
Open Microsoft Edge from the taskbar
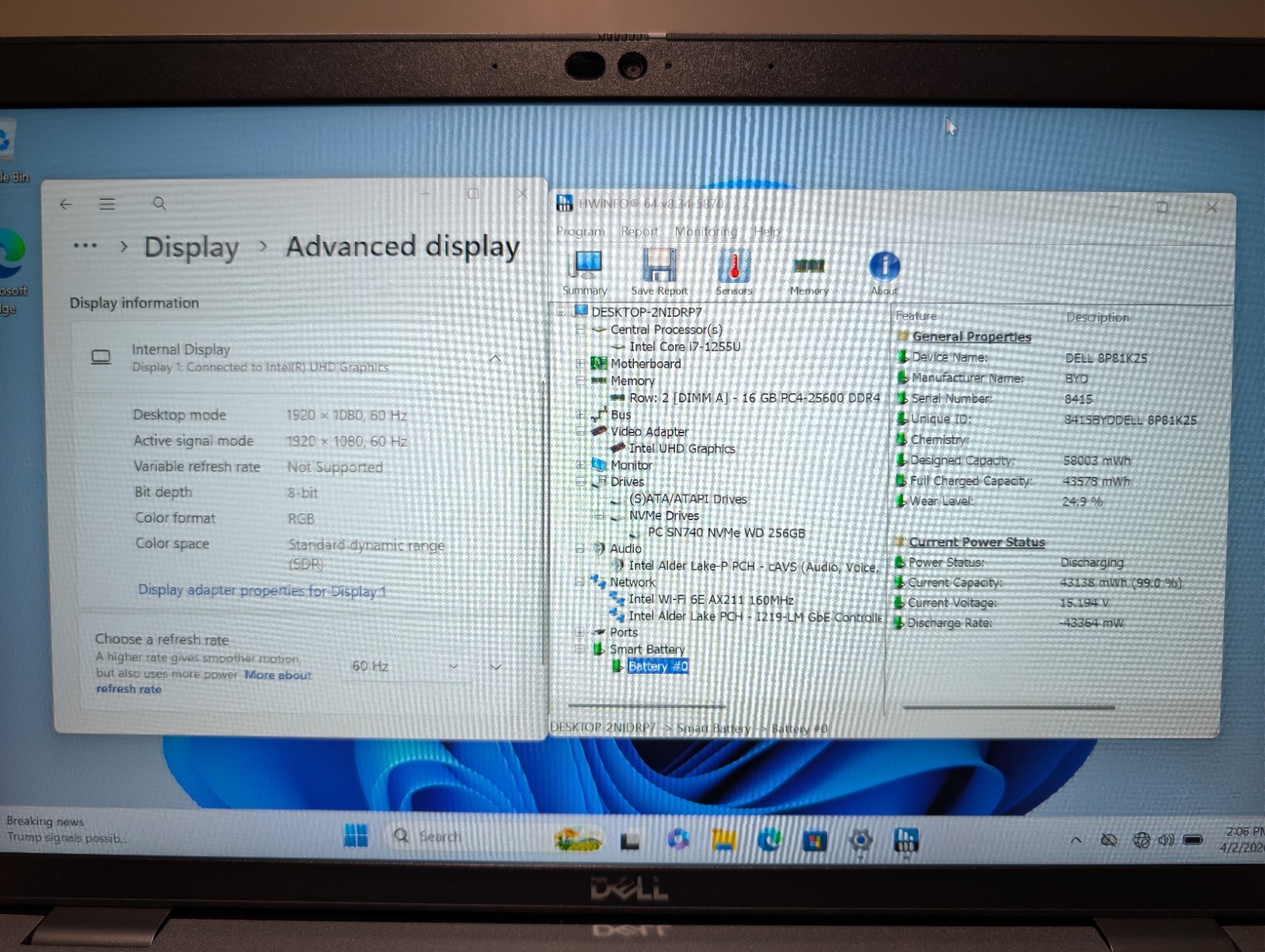point(769,840)
